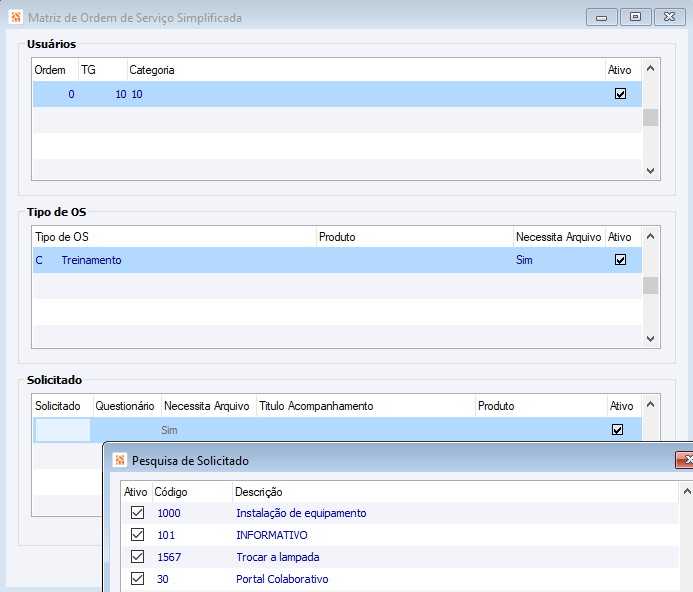Toggle Ativo checkbox for Portal Colaborativo
Image resolution: width=693 pixels, height=592 pixels.
tap(137, 578)
